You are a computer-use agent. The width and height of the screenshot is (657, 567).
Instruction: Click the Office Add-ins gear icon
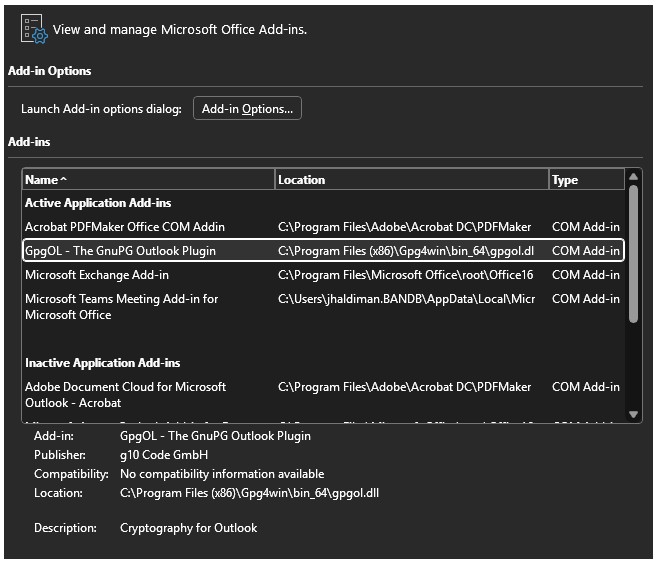tap(33, 29)
